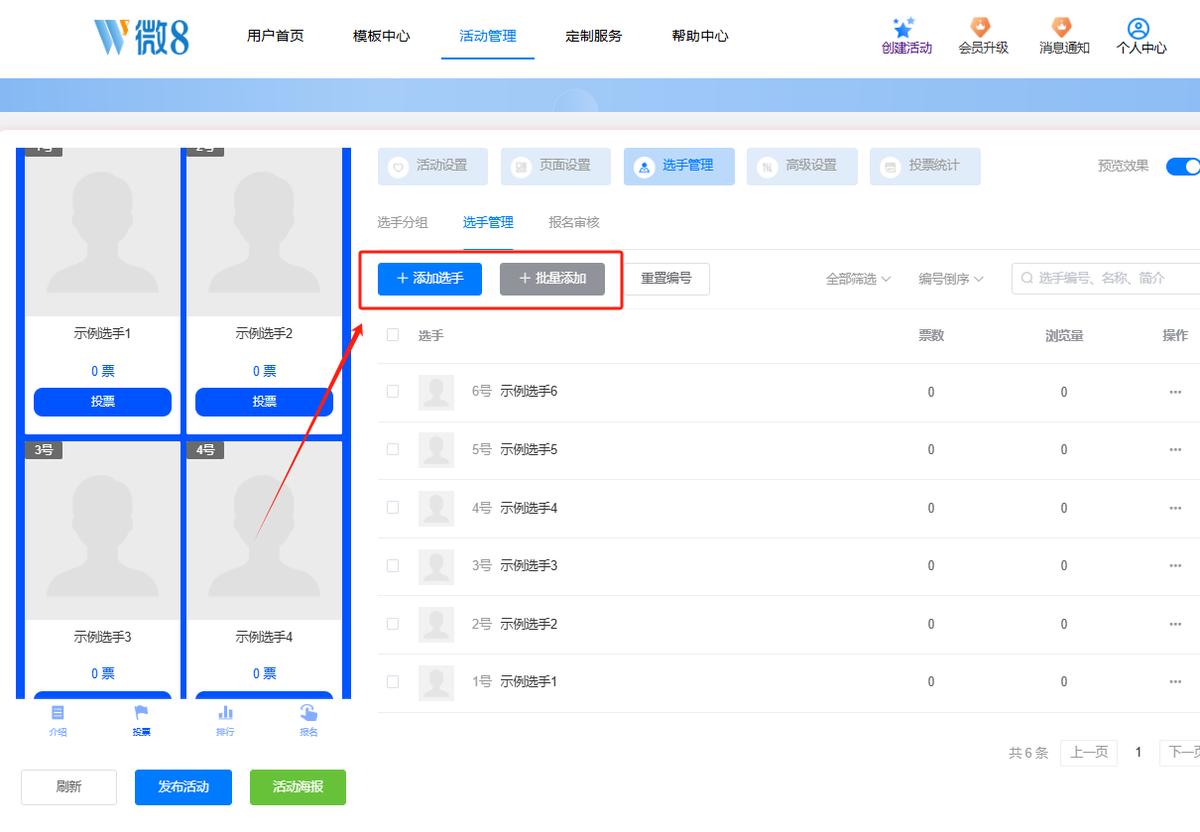Screen dimensions: 1200x832
Task: Switch to the 报名审核 tab
Action: (x=574, y=223)
